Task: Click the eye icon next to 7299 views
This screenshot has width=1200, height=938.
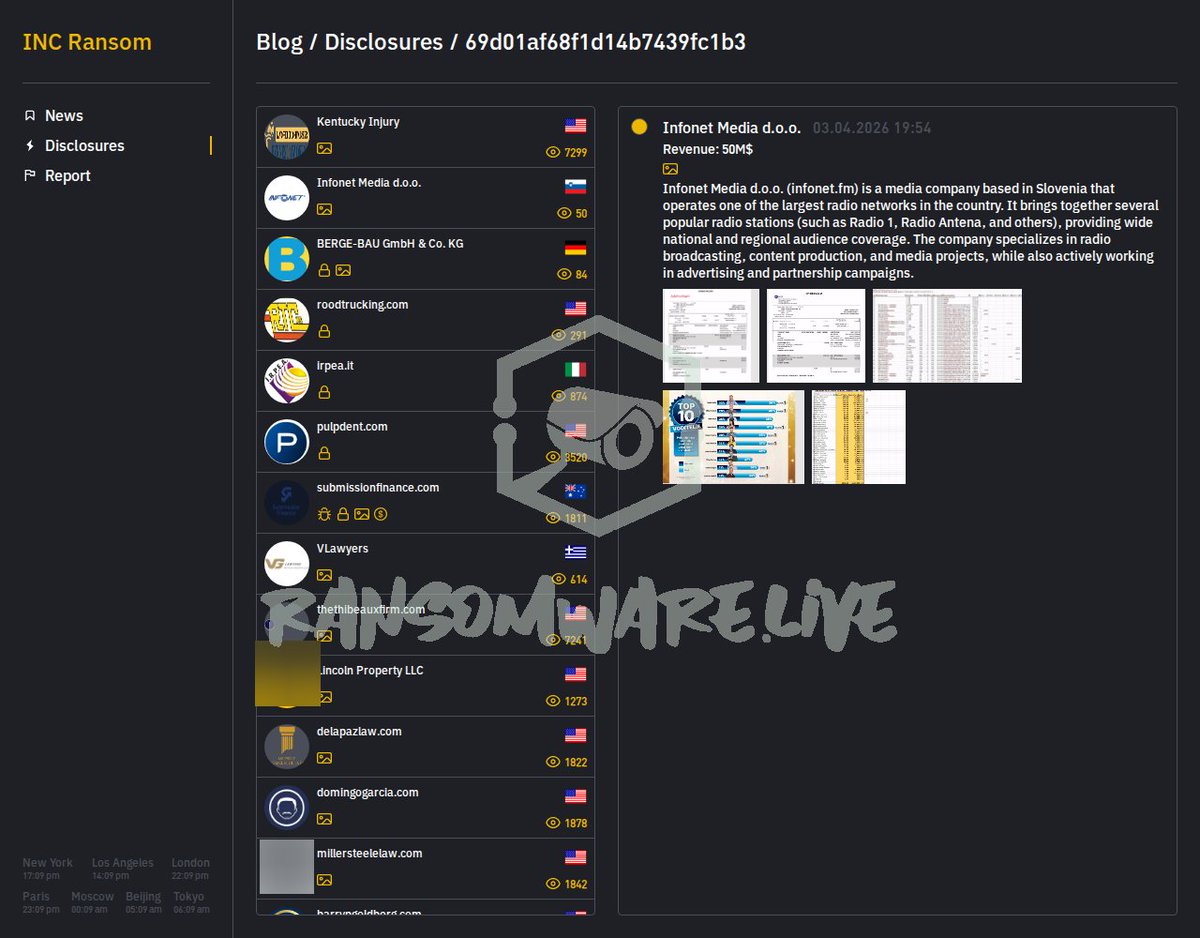Action: 552,153
